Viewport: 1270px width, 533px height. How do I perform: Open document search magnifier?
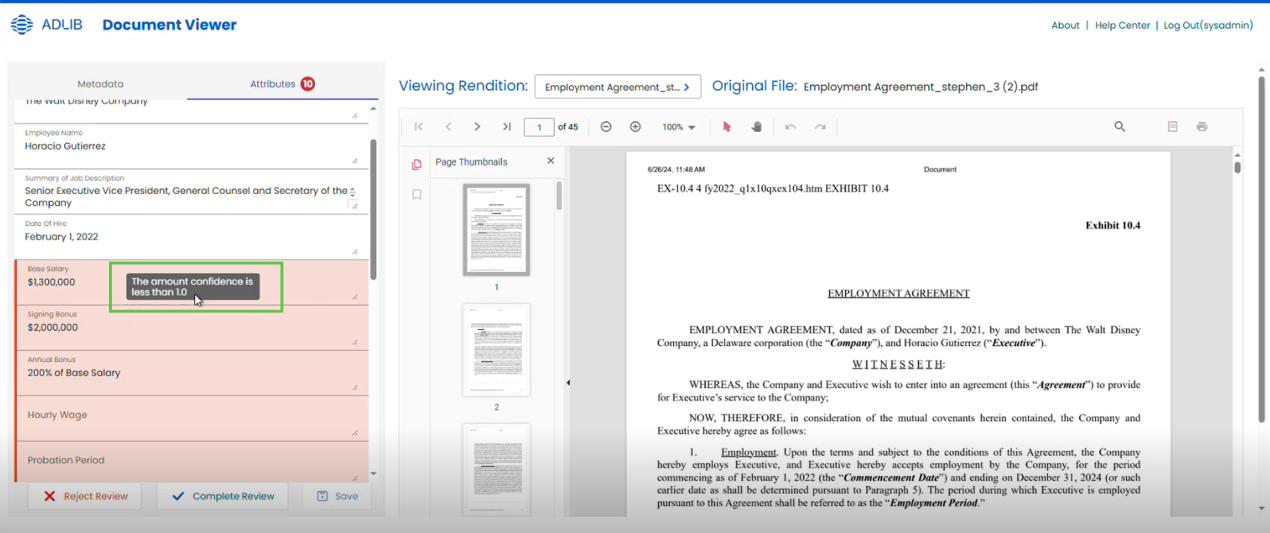pos(1120,127)
